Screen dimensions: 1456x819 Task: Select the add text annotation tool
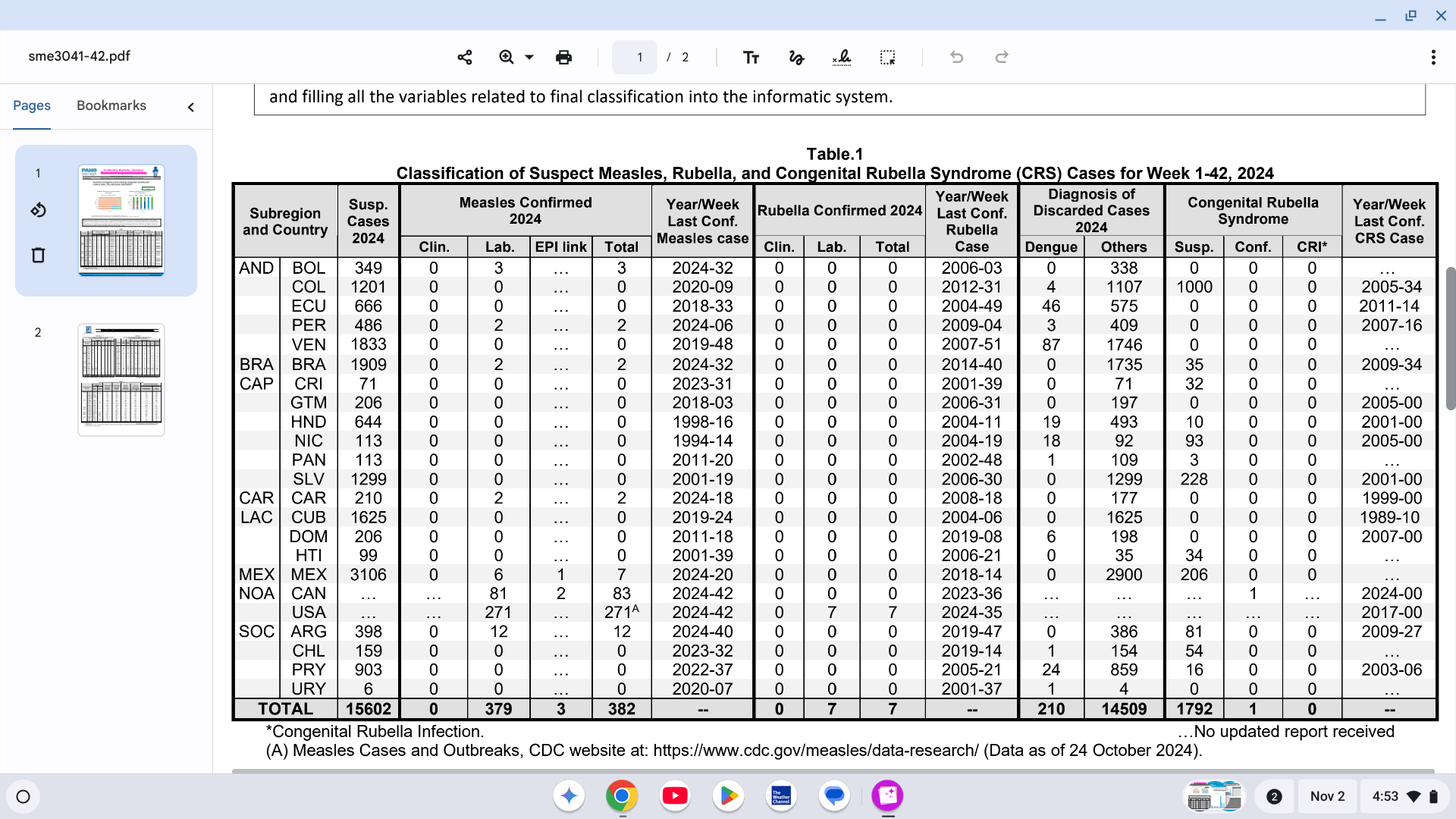click(751, 57)
